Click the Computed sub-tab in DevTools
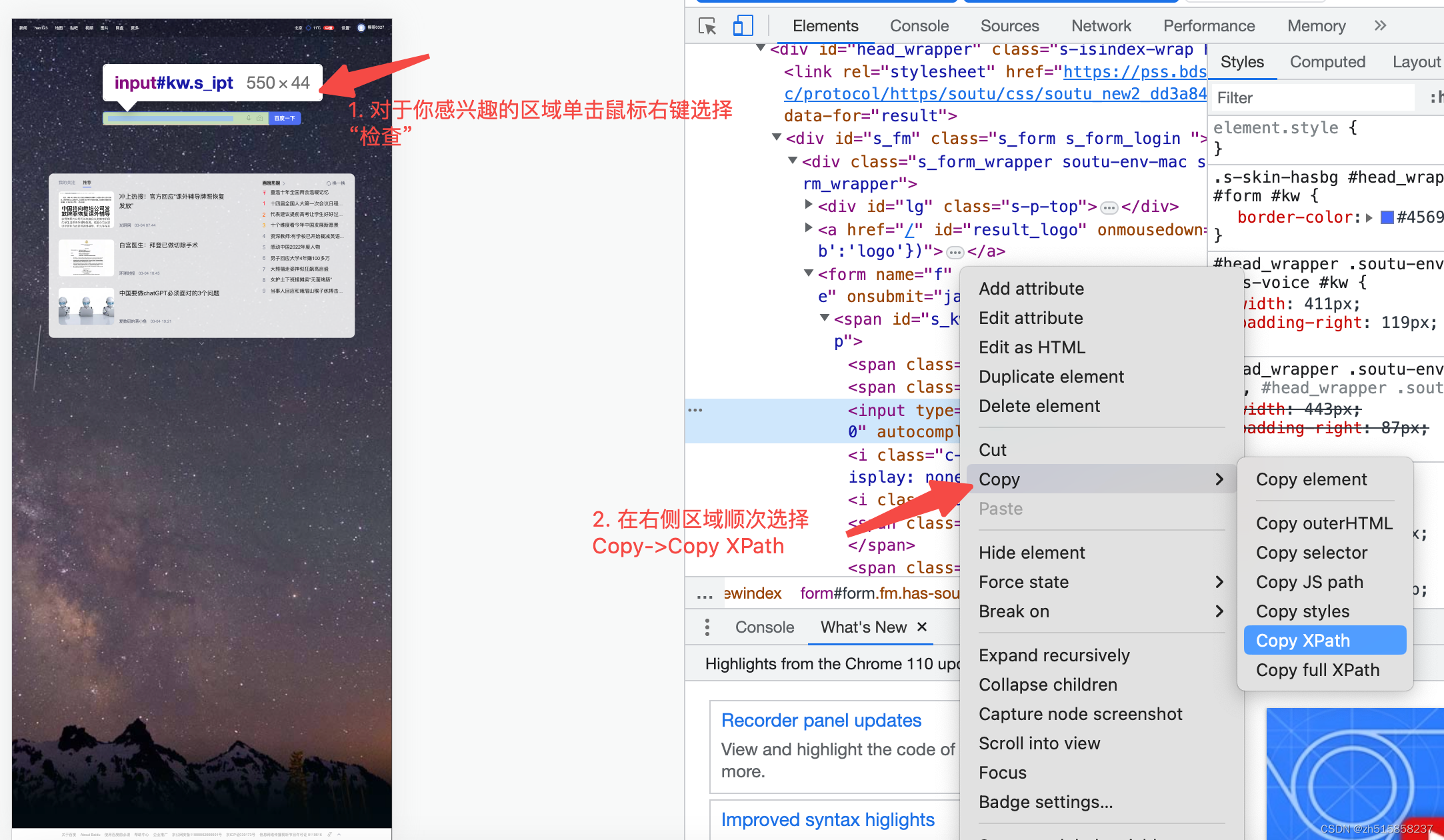This screenshot has height=840, width=1444. coord(1327,62)
